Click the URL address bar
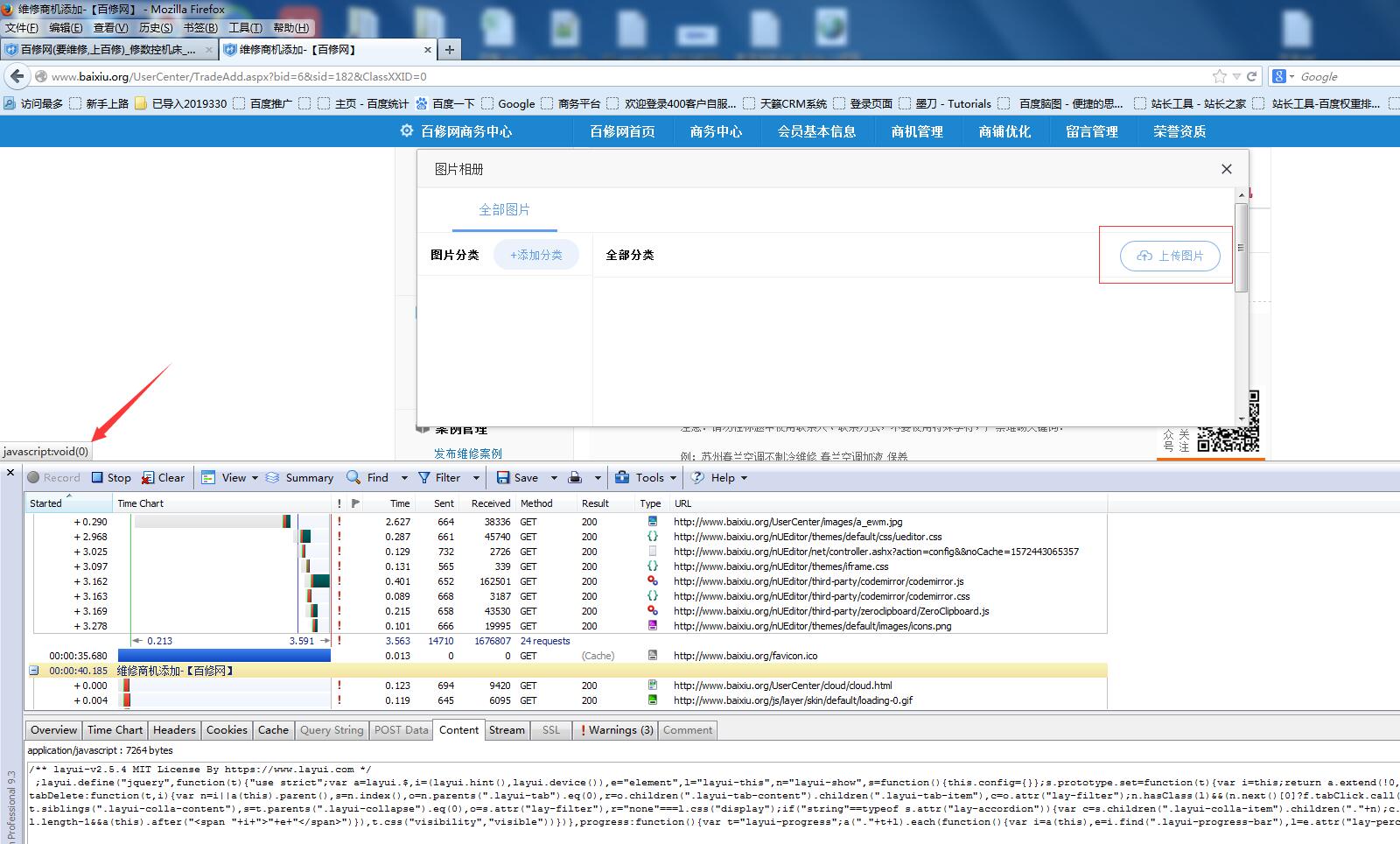The image size is (1400, 844). coord(612,76)
